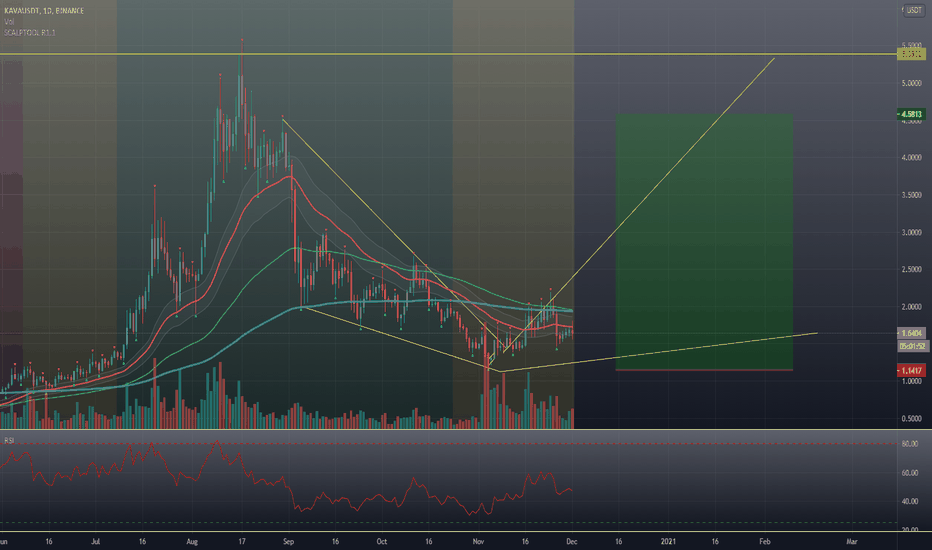932x550 pixels.
Task: Select the yellow horizontal resistance line
Action: coord(448,54)
